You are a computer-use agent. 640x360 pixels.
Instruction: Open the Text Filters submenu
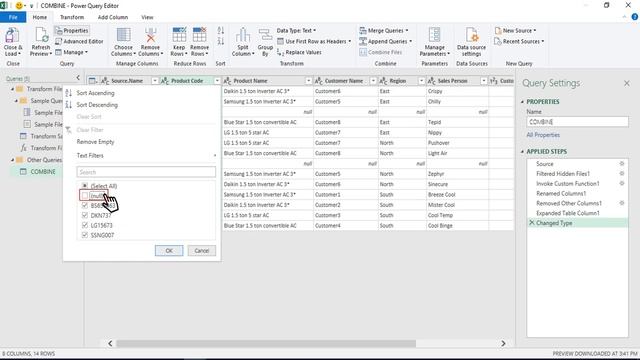(x=90, y=156)
